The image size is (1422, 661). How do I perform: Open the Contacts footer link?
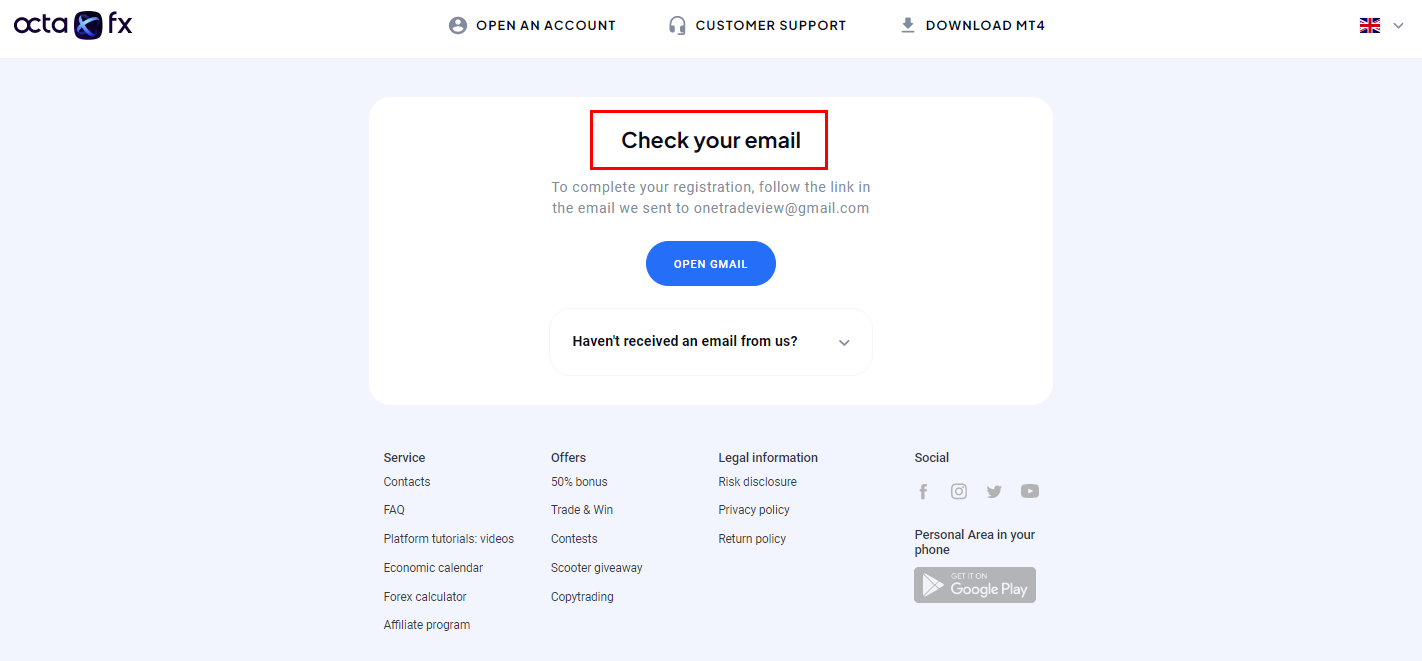[407, 482]
